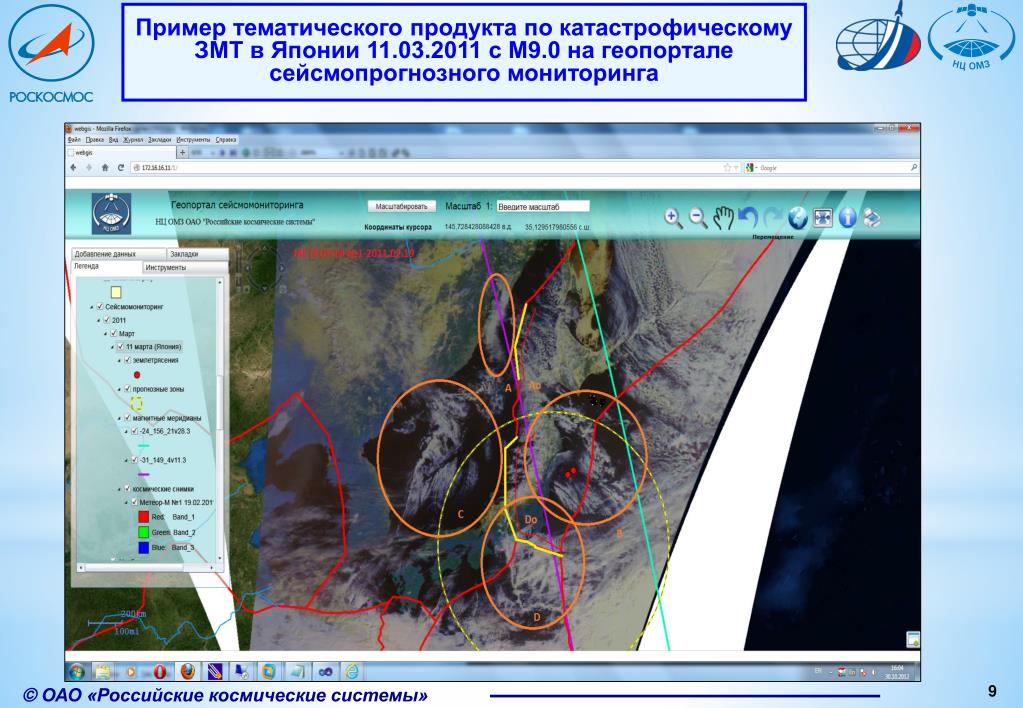Collapse the космические снимки node arrow

click(x=120, y=489)
